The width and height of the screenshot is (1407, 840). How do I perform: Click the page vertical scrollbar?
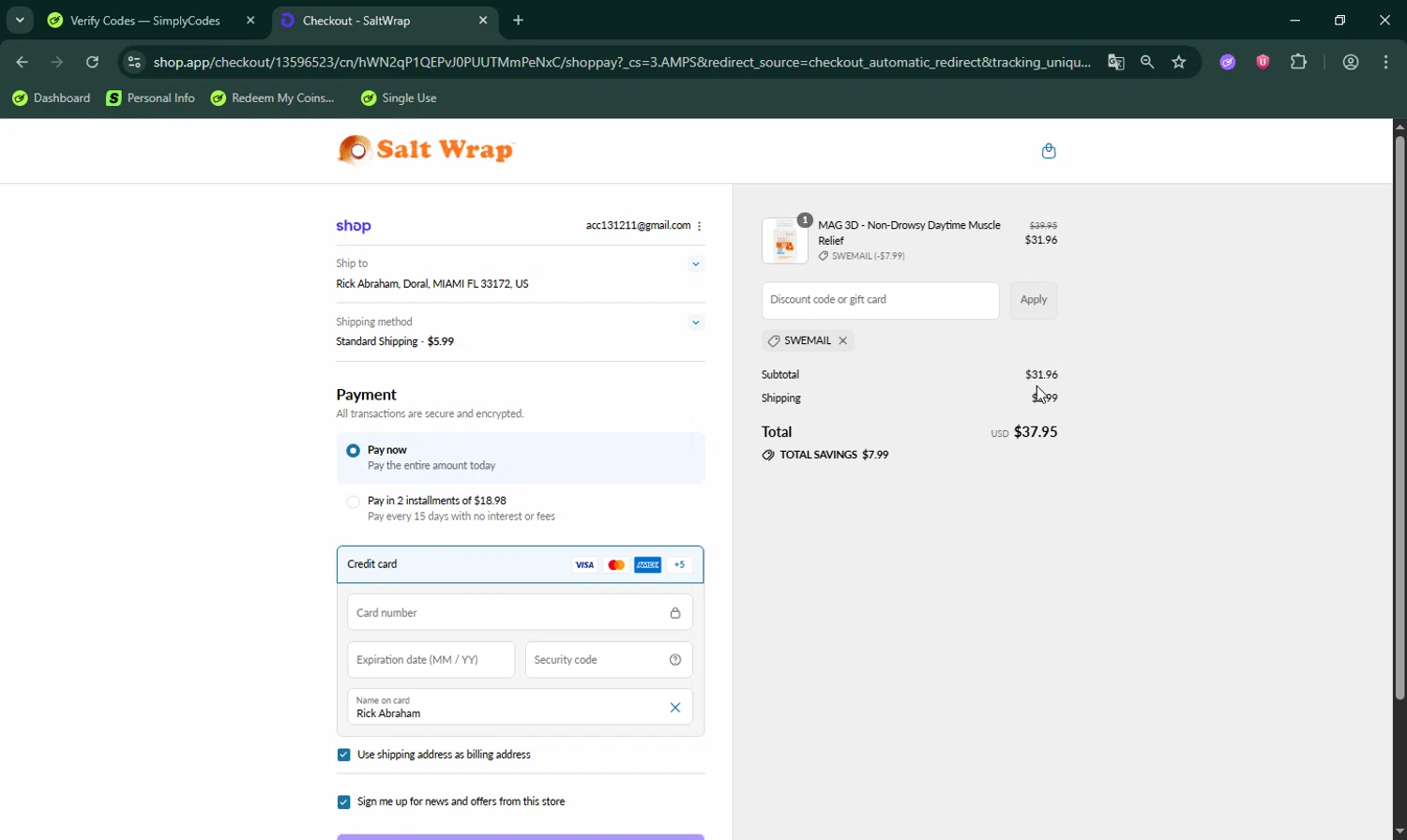click(1399, 418)
